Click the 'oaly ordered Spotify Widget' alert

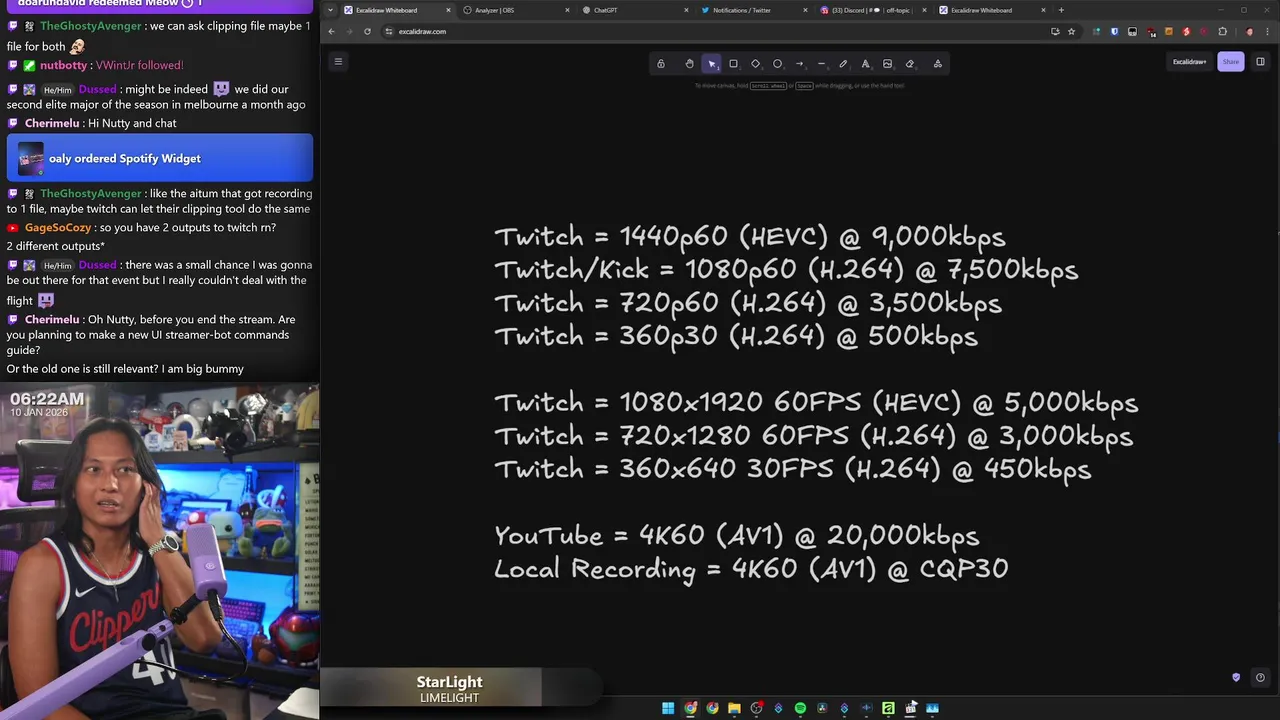(x=160, y=158)
